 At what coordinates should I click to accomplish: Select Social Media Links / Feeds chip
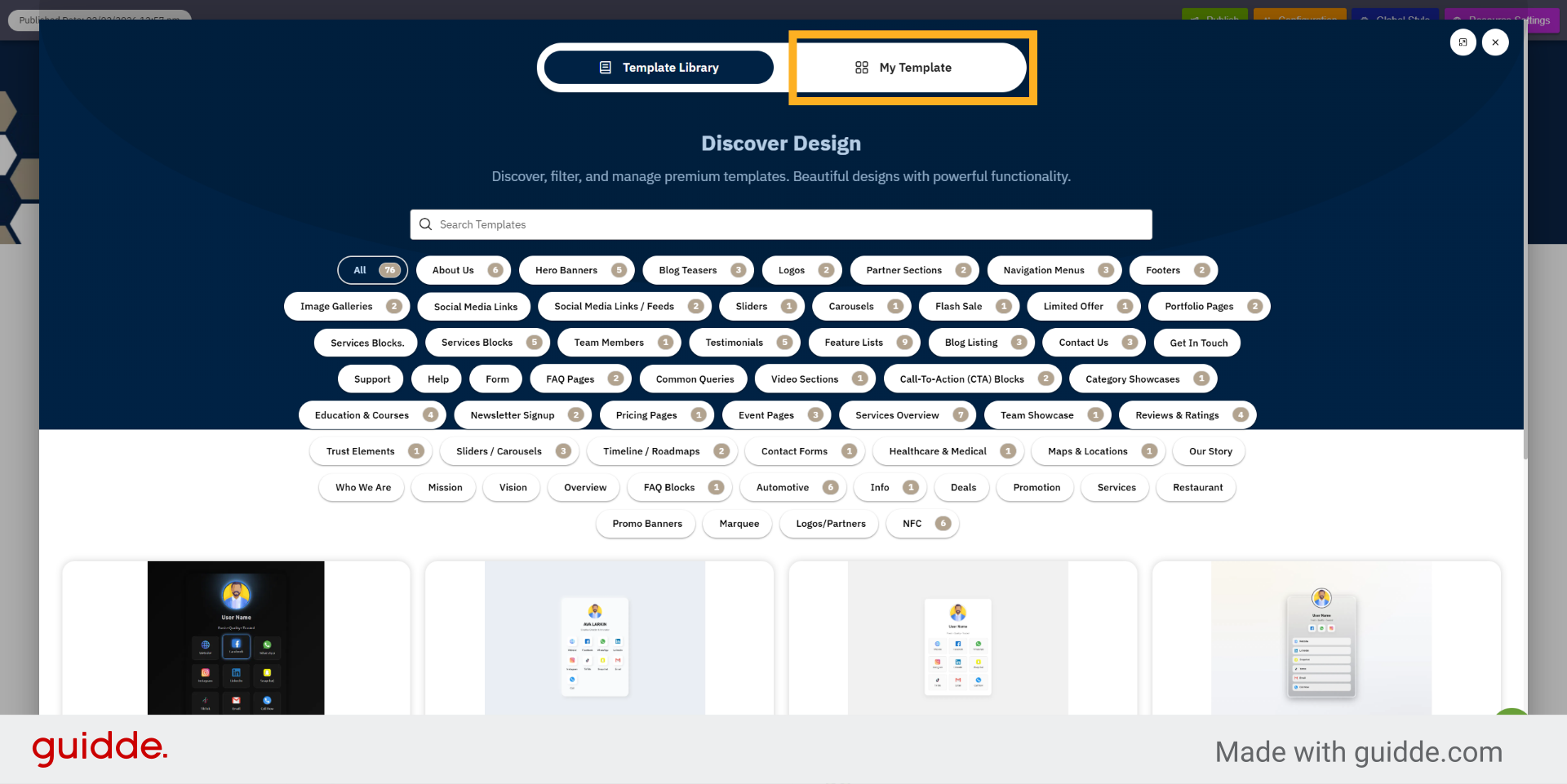[x=625, y=307]
